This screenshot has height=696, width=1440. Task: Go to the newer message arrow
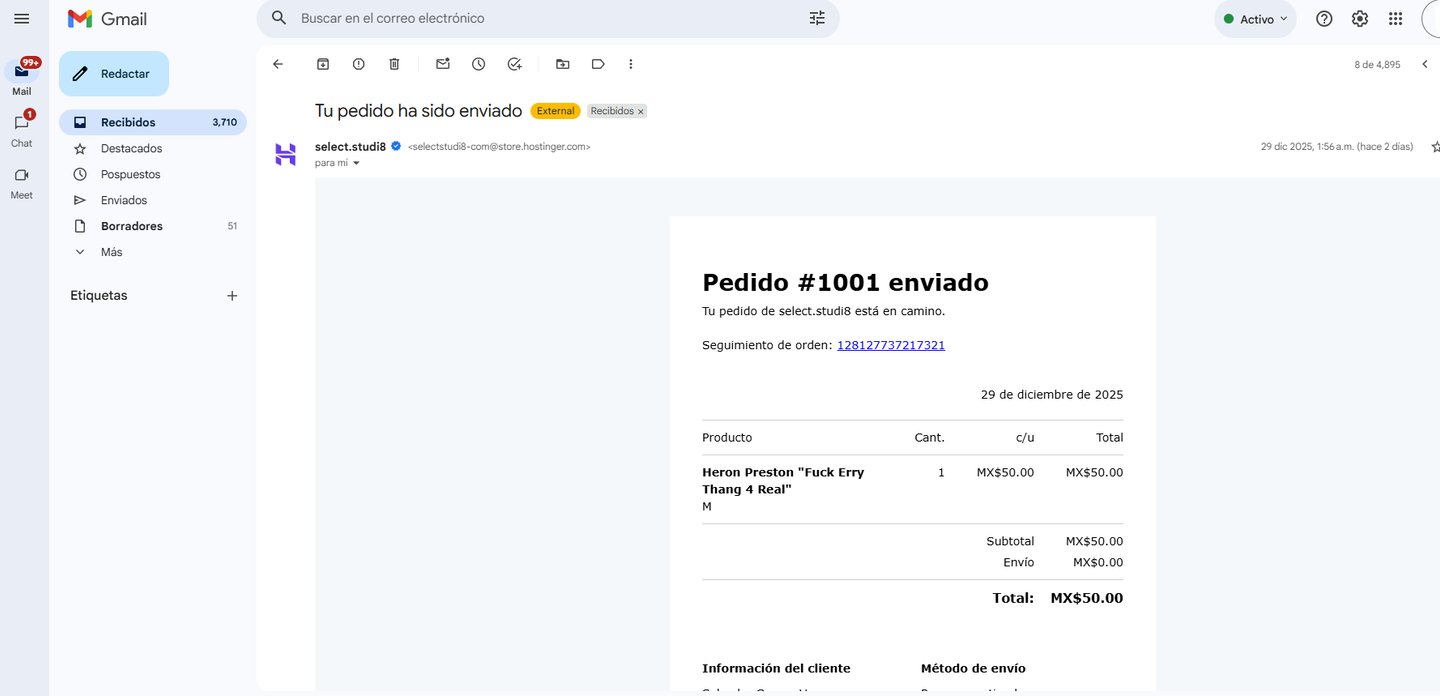pyautogui.click(x=1424, y=64)
